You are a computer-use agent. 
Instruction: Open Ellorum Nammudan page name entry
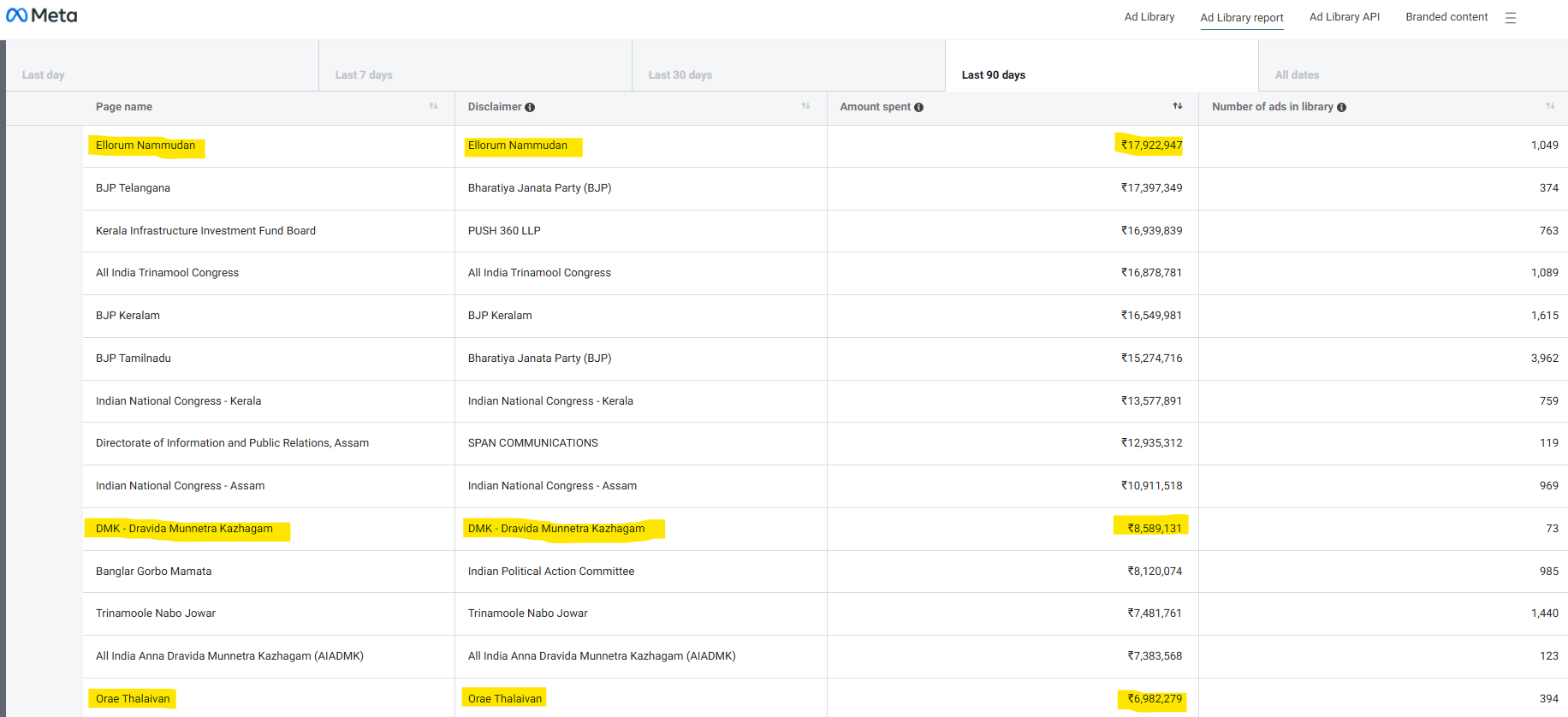(x=146, y=145)
